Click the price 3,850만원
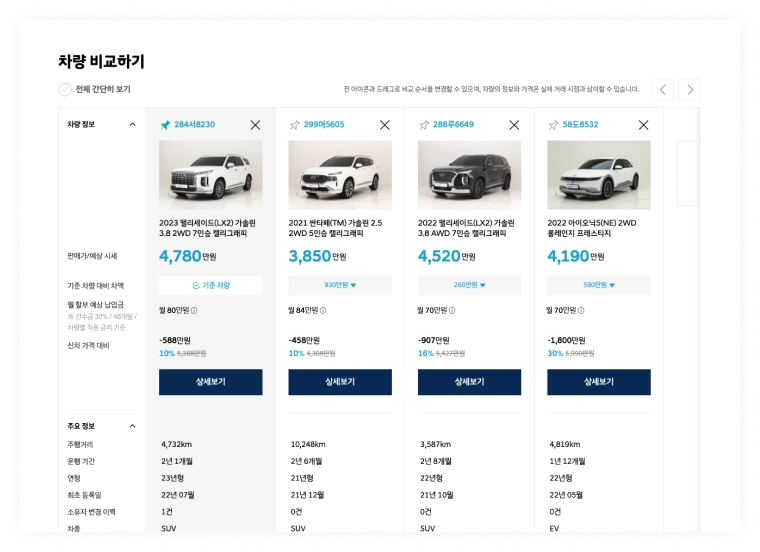This screenshot has width=760, height=552. pyautogui.click(x=317, y=256)
